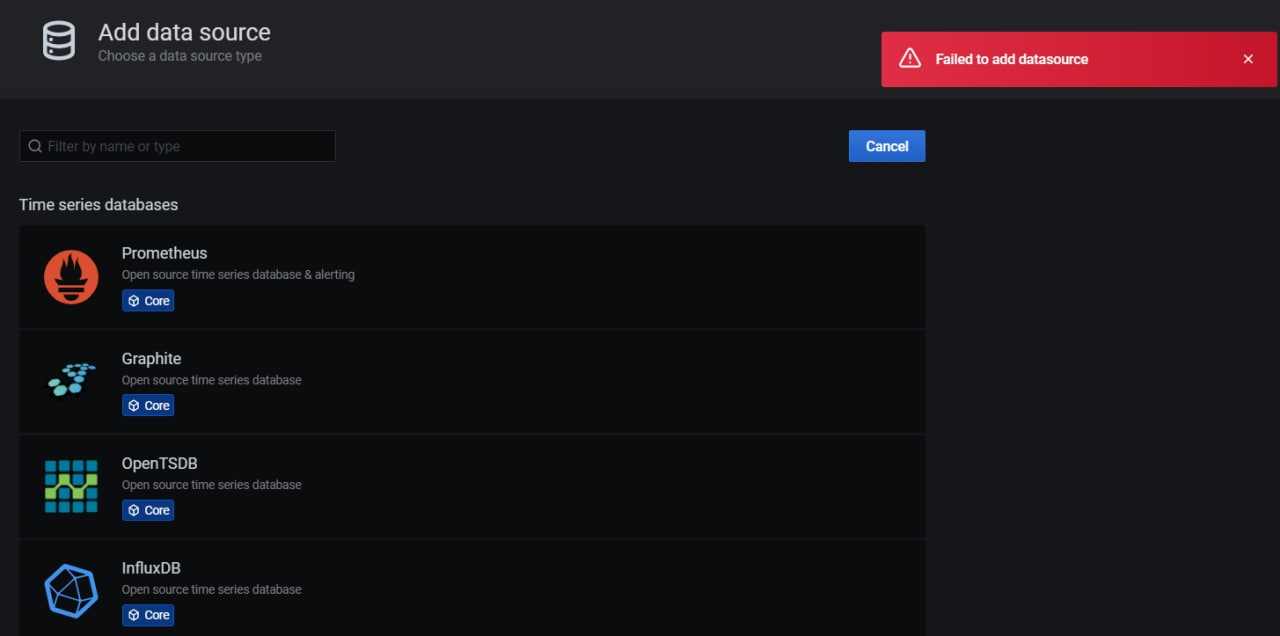
Task: Select the InfluxDB data source title
Action: tap(151, 568)
